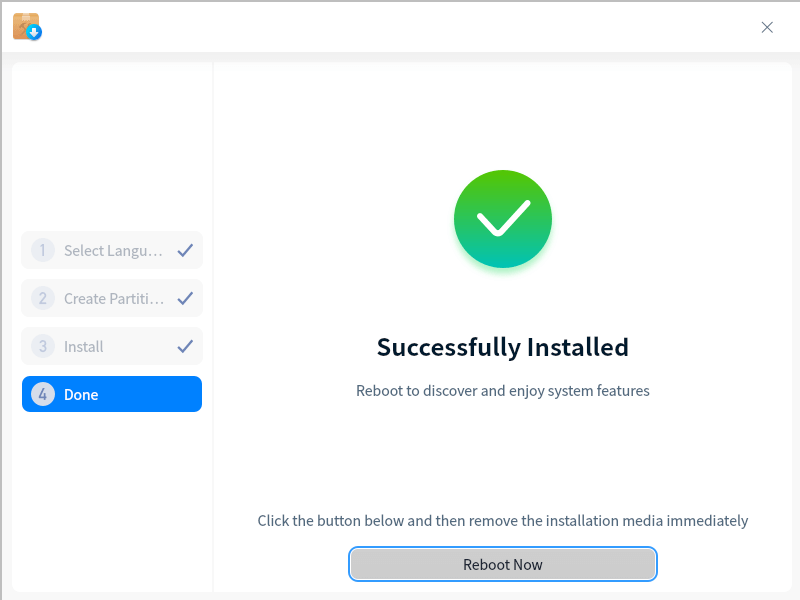Screen dimensions: 800x600
Task: Click the remove installation media instruction text
Action: (503, 520)
